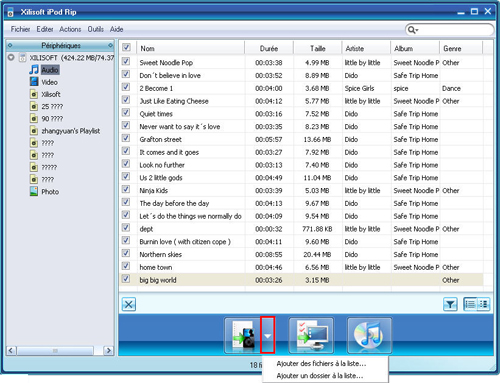
Task: Choose 'Ajouter un dossier à la liste...'
Action: 320,376
